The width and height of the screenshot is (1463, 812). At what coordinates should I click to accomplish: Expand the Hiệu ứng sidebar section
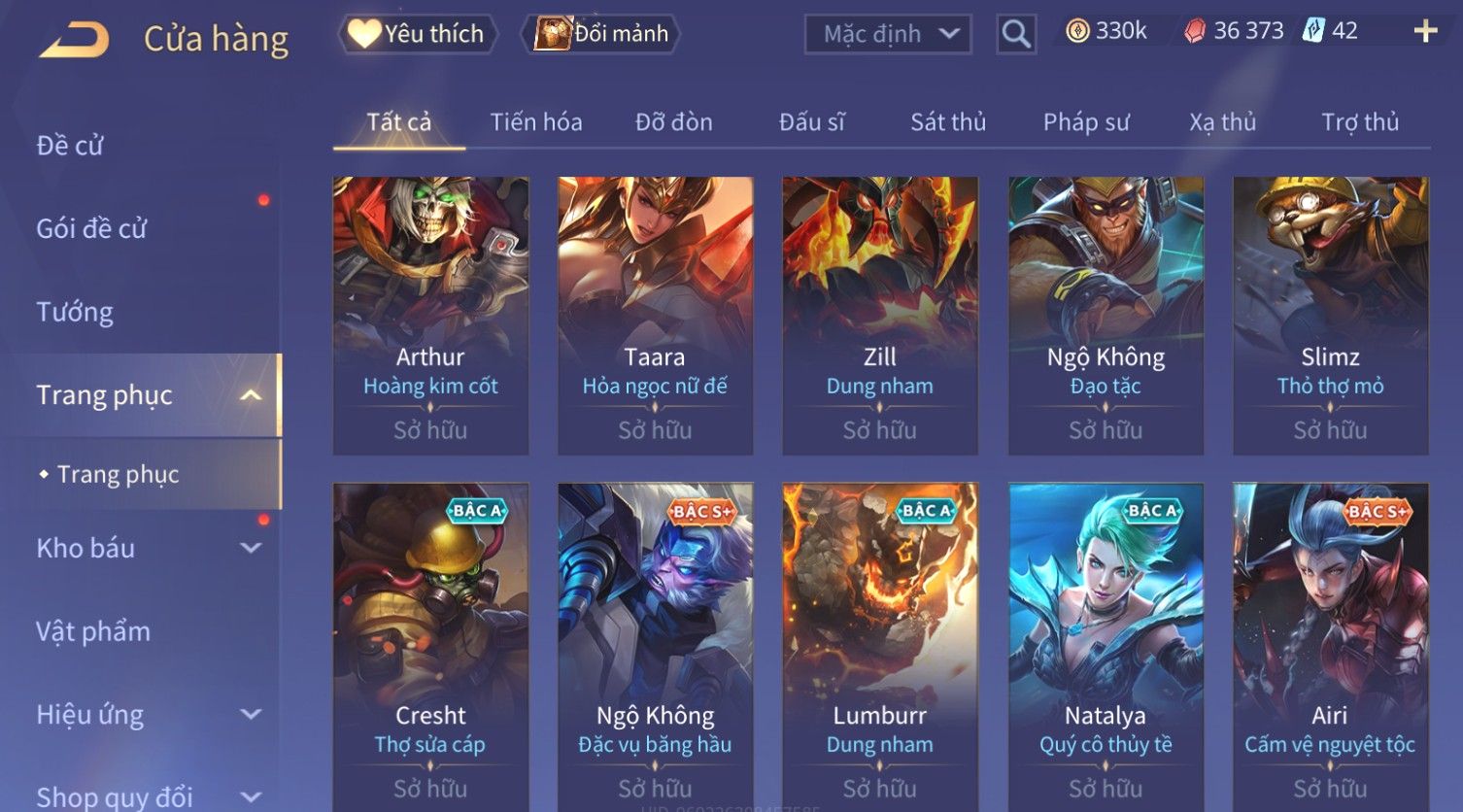pyautogui.click(x=251, y=715)
